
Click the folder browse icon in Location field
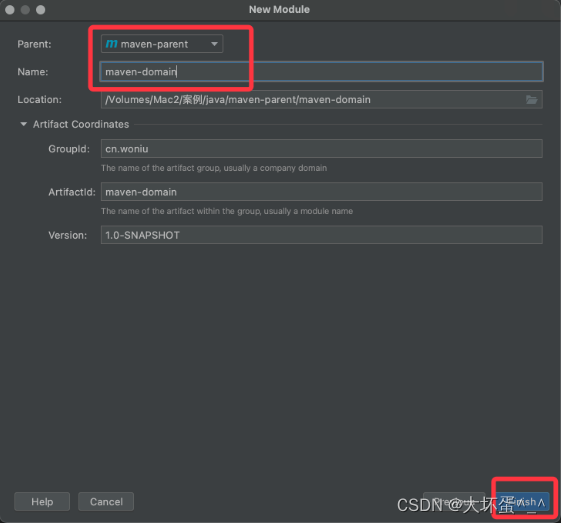pyautogui.click(x=531, y=100)
